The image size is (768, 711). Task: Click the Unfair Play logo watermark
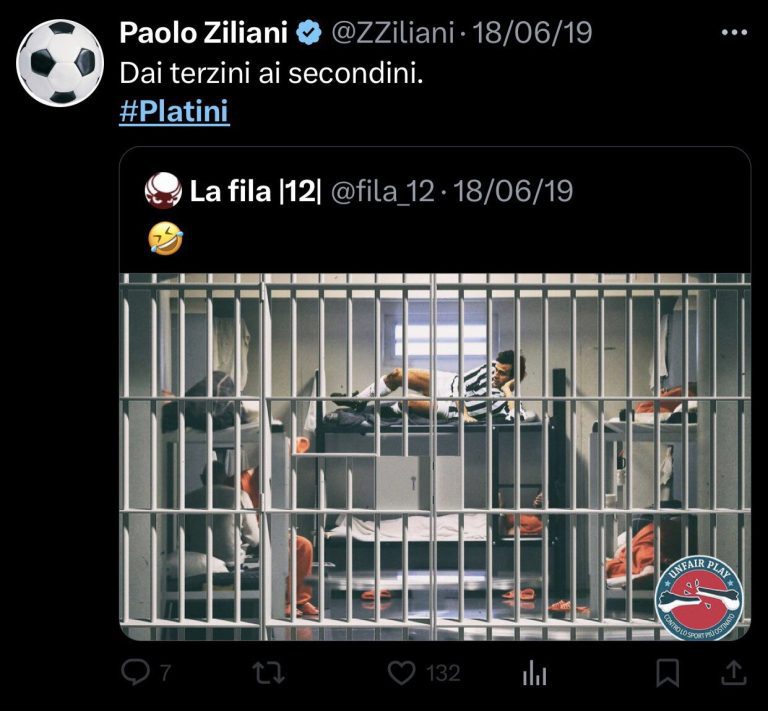pos(699,598)
